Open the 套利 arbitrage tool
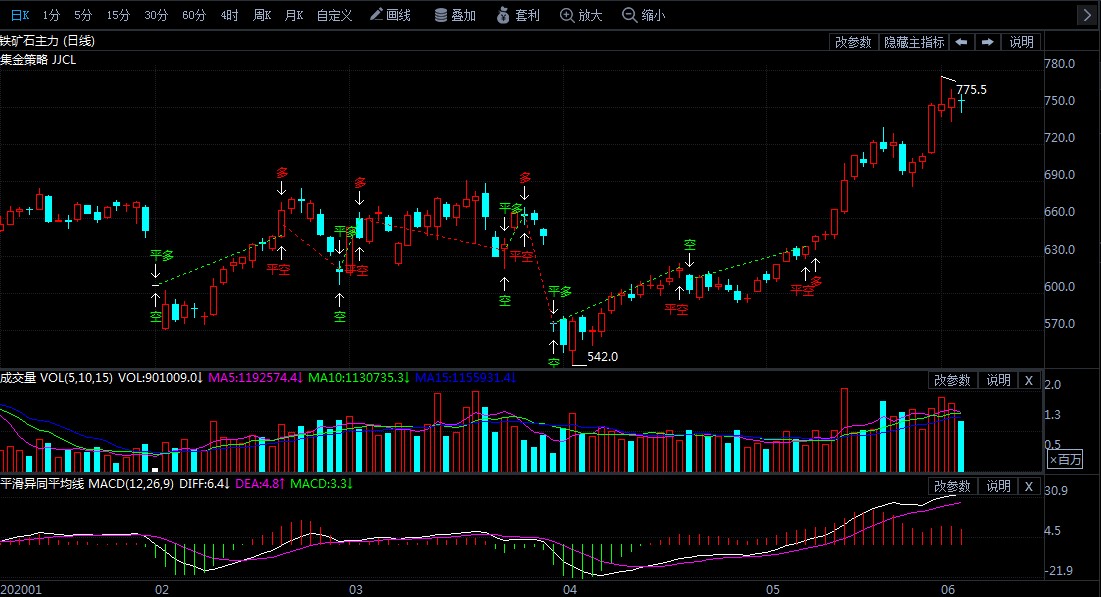This screenshot has width=1101, height=597. tap(518, 15)
